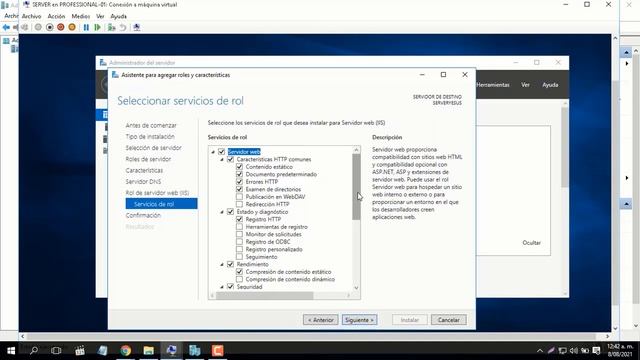Collapse the Seguridad node
The height and width of the screenshot is (360, 640).
[222, 287]
